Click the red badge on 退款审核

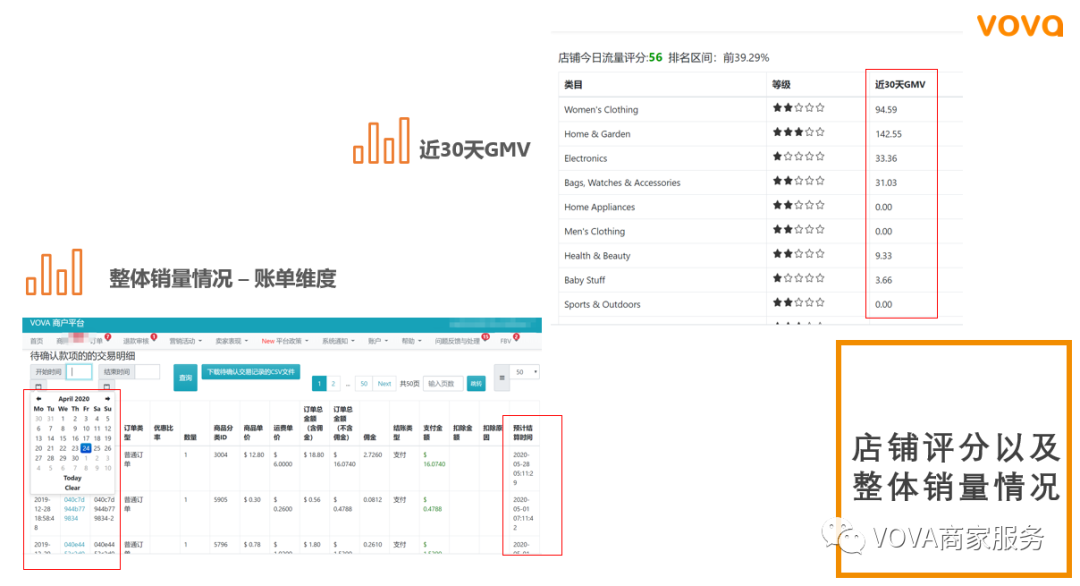[x=152, y=336]
